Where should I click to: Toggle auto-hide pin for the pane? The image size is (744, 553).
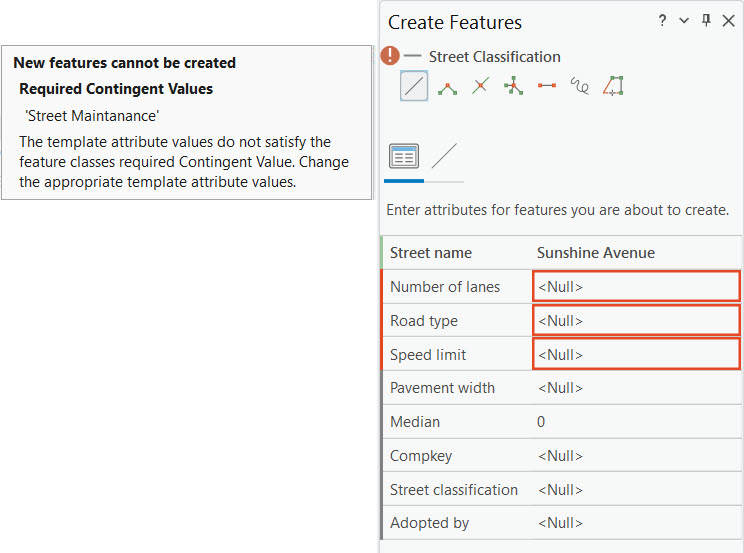click(x=706, y=21)
